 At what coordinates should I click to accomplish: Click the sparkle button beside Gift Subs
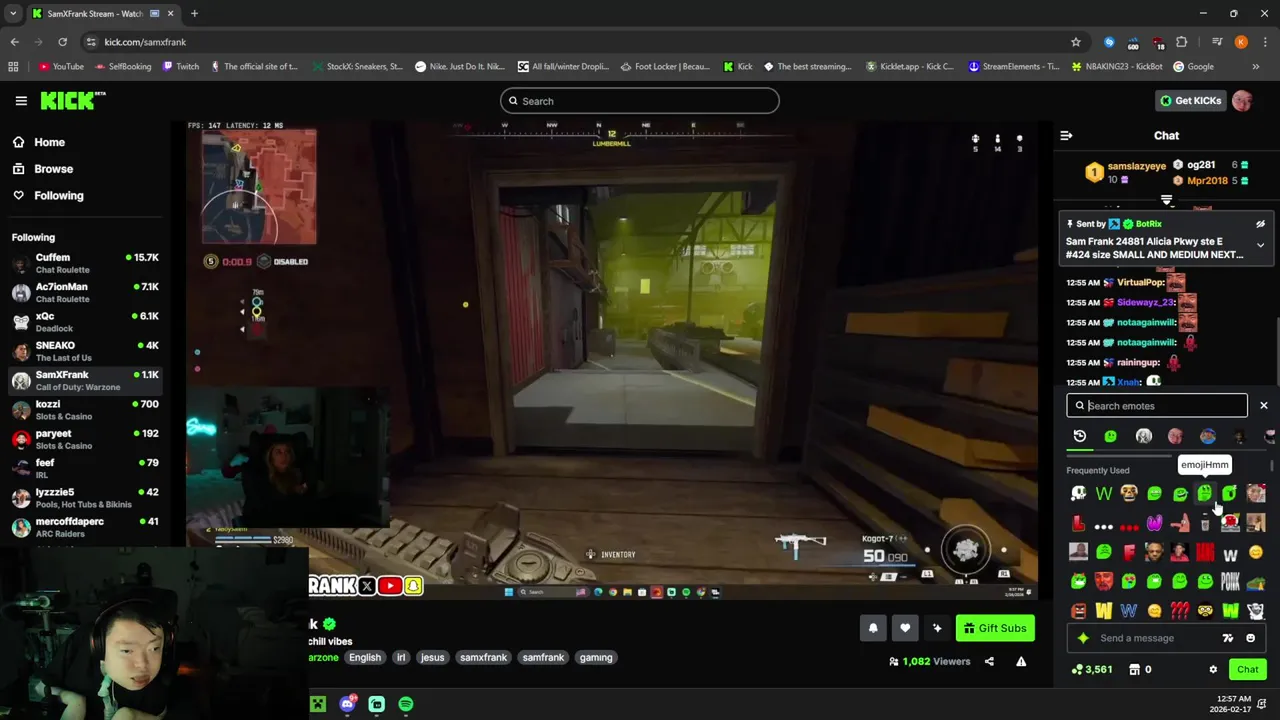(937, 628)
